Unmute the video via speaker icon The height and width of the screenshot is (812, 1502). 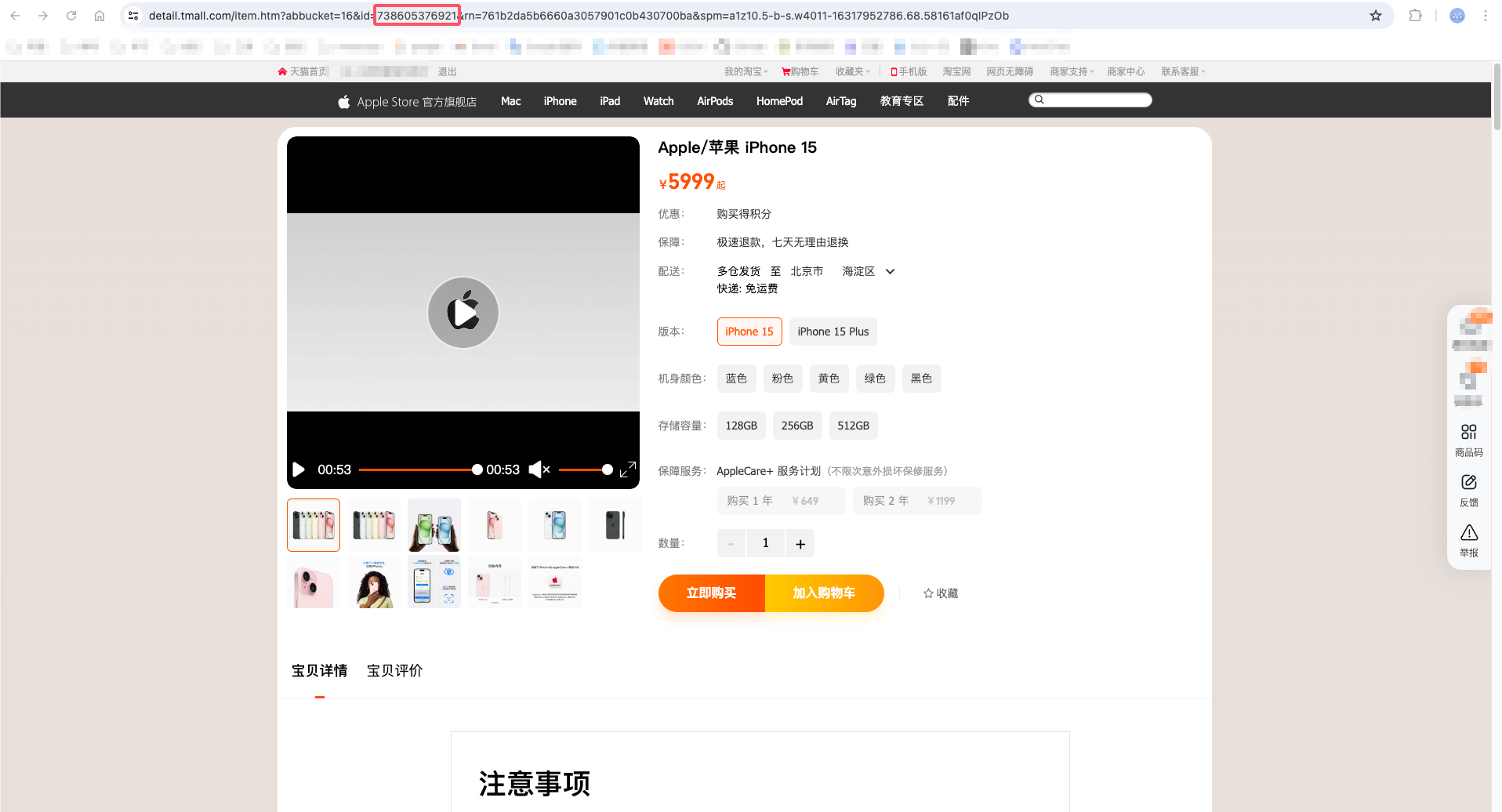point(539,469)
